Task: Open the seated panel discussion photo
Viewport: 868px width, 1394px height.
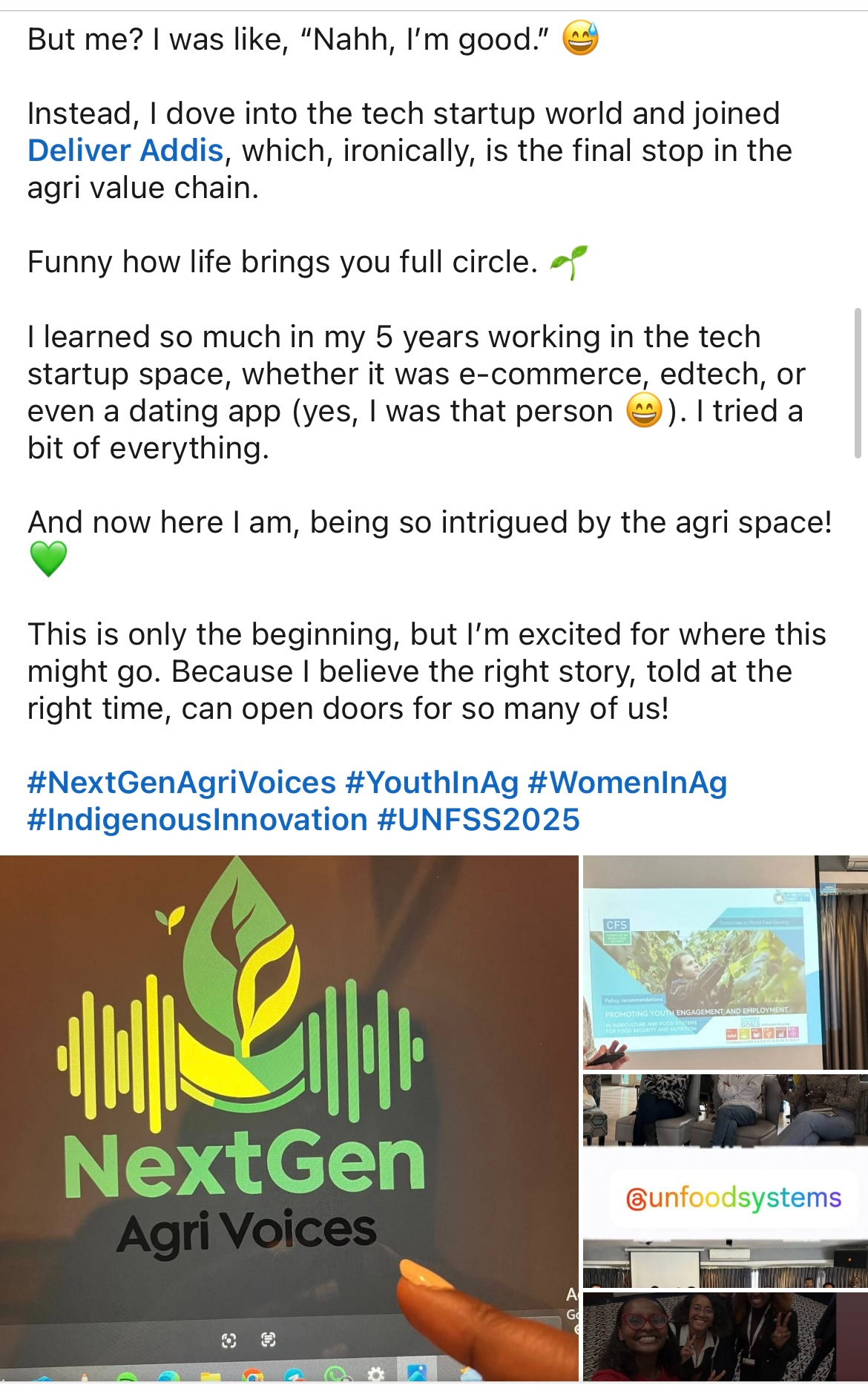Action: tap(725, 1110)
